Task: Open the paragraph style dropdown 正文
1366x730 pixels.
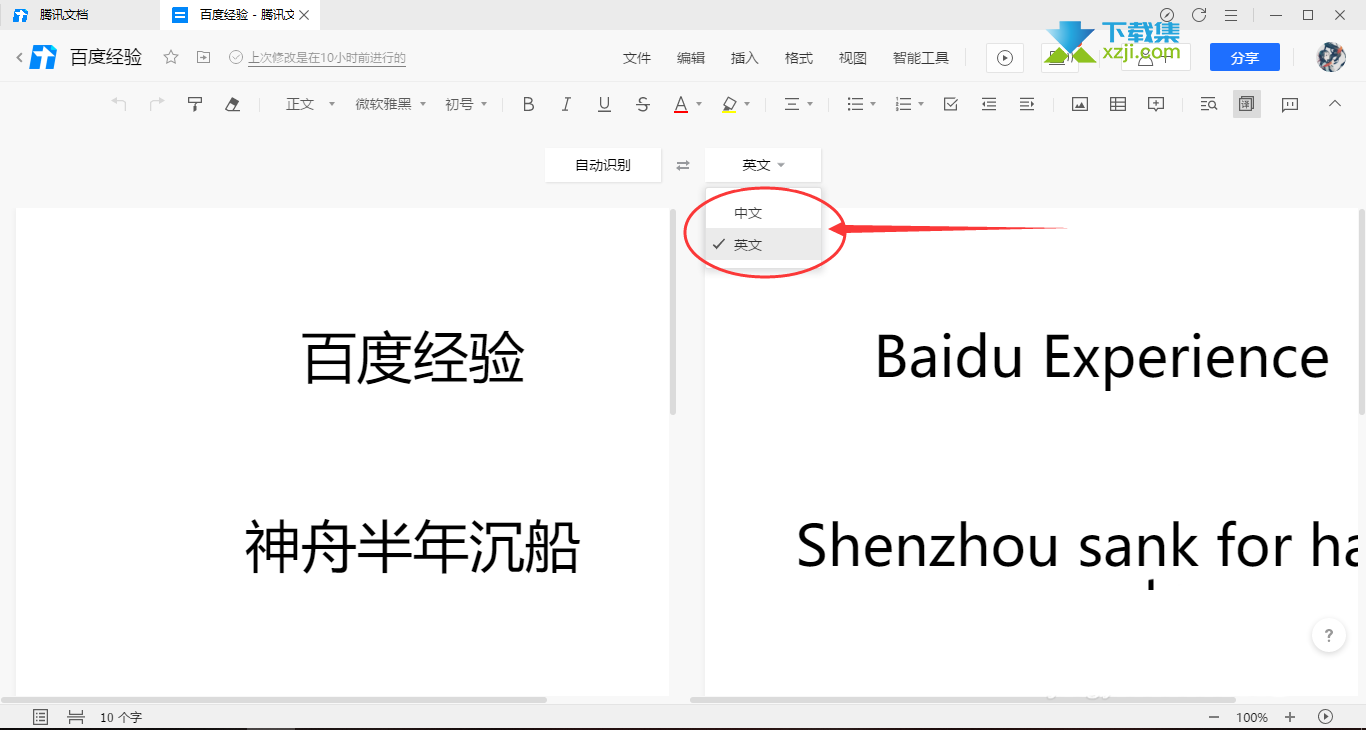Action: [x=310, y=104]
